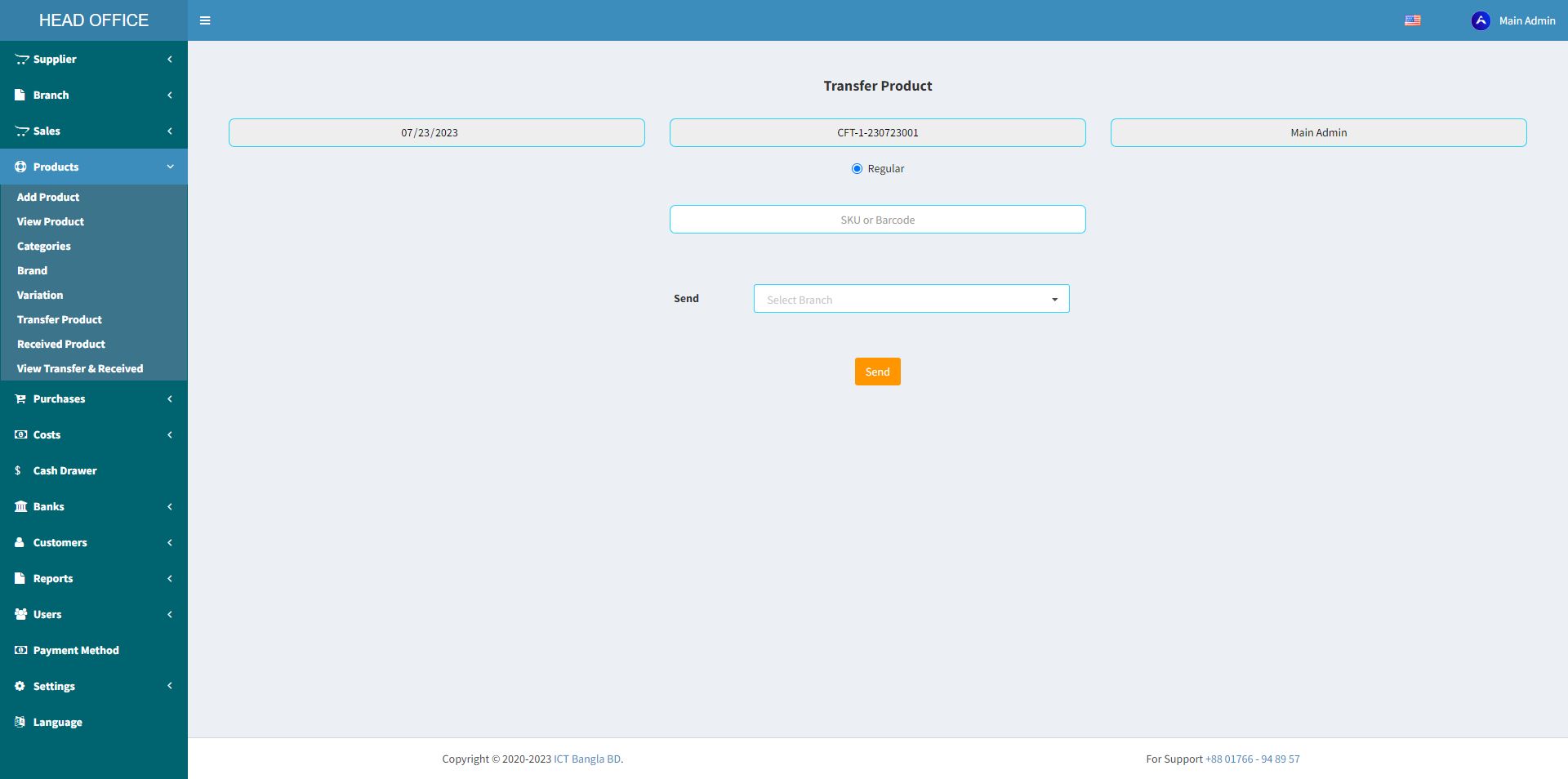Expand the Sales menu chevron
The height and width of the screenshot is (779, 1568).
coord(170,131)
